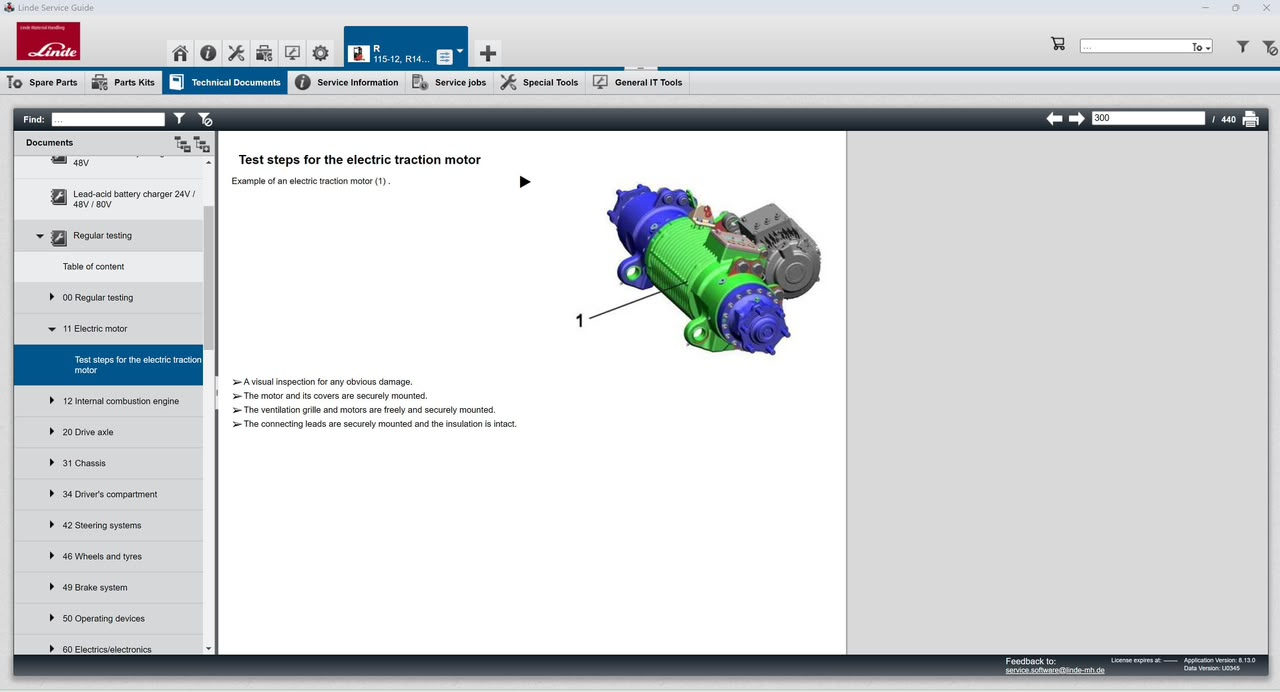This screenshot has height=692, width=1280.
Task: Open the General IT Tools tab
Action: pos(637,83)
